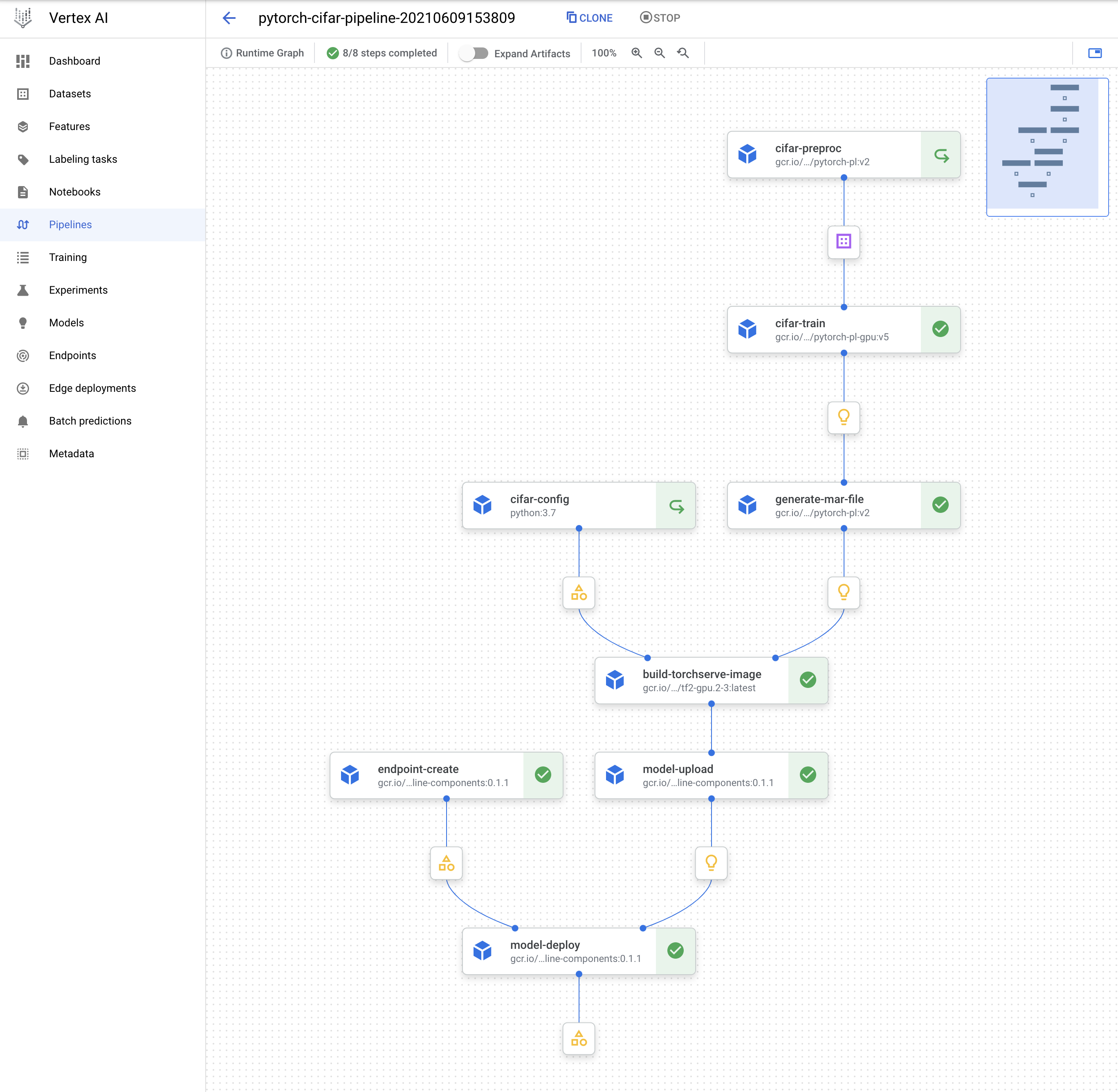Click cached status icon on cifar-config
1118x1092 pixels.
click(676, 506)
